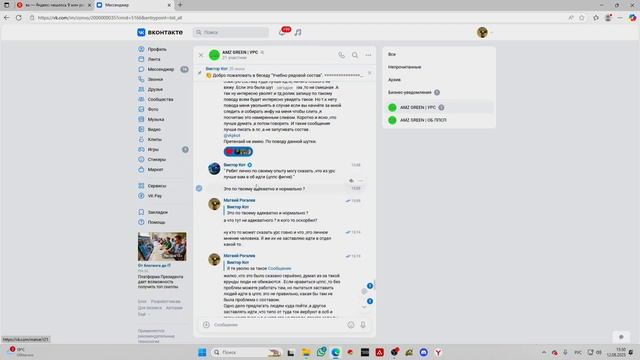Screen dimensions: 640x360
Task: Open the Windows Start menu
Action: coord(202,352)
